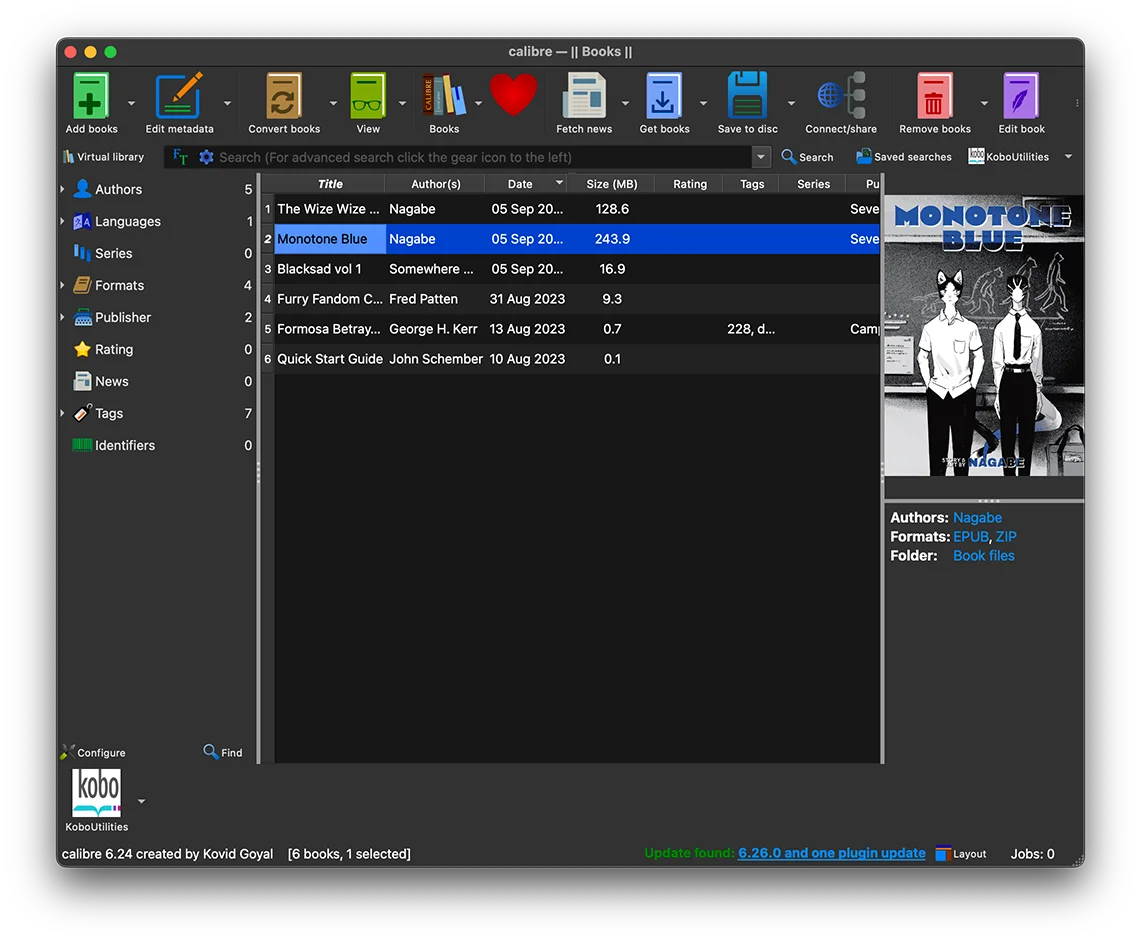Expand the search history dropdown
This screenshot has width=1140, height=941.
pyautogui.click(x=760, y=157)
